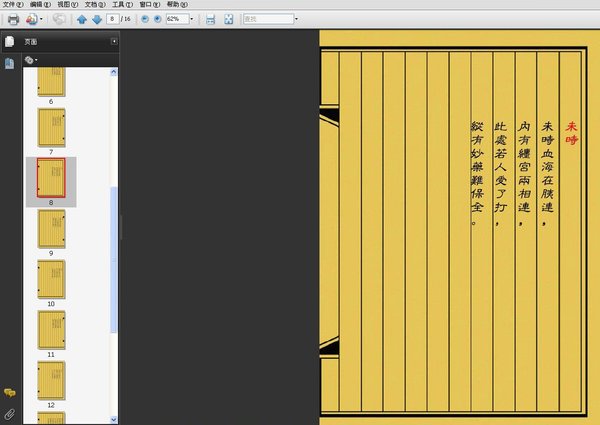Viewport: 600px width, 425px height.
Task: Go to previous page with up arrow
Action: tap(82, 19)
